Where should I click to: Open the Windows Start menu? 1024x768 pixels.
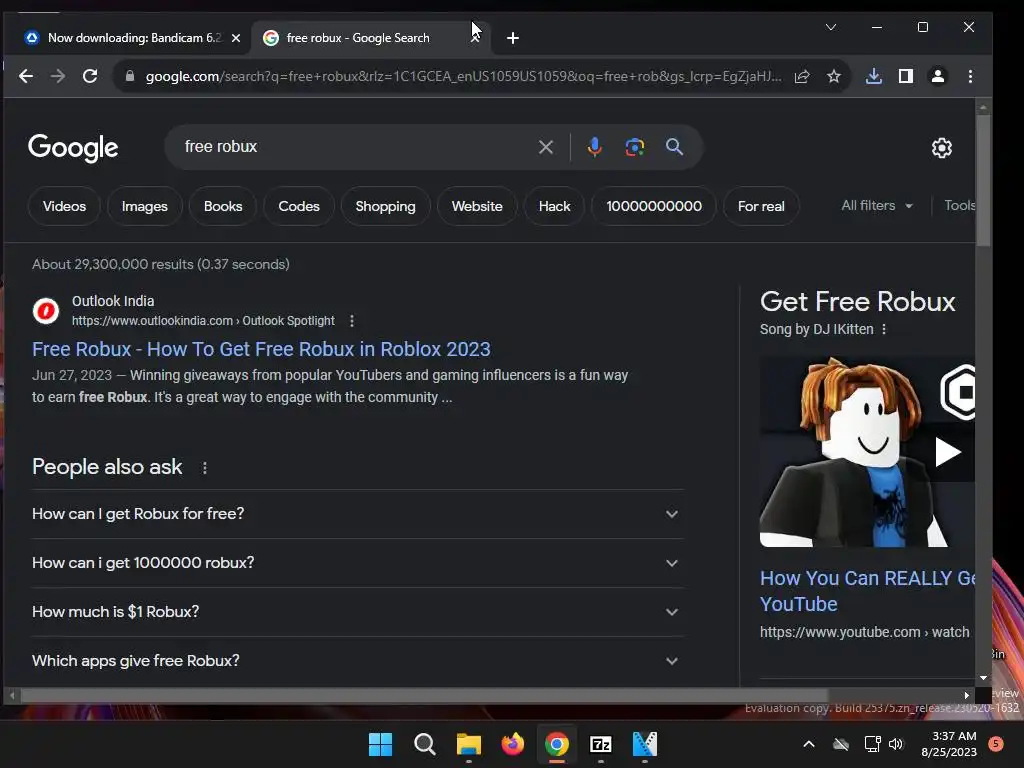click(x=381, y=744)
